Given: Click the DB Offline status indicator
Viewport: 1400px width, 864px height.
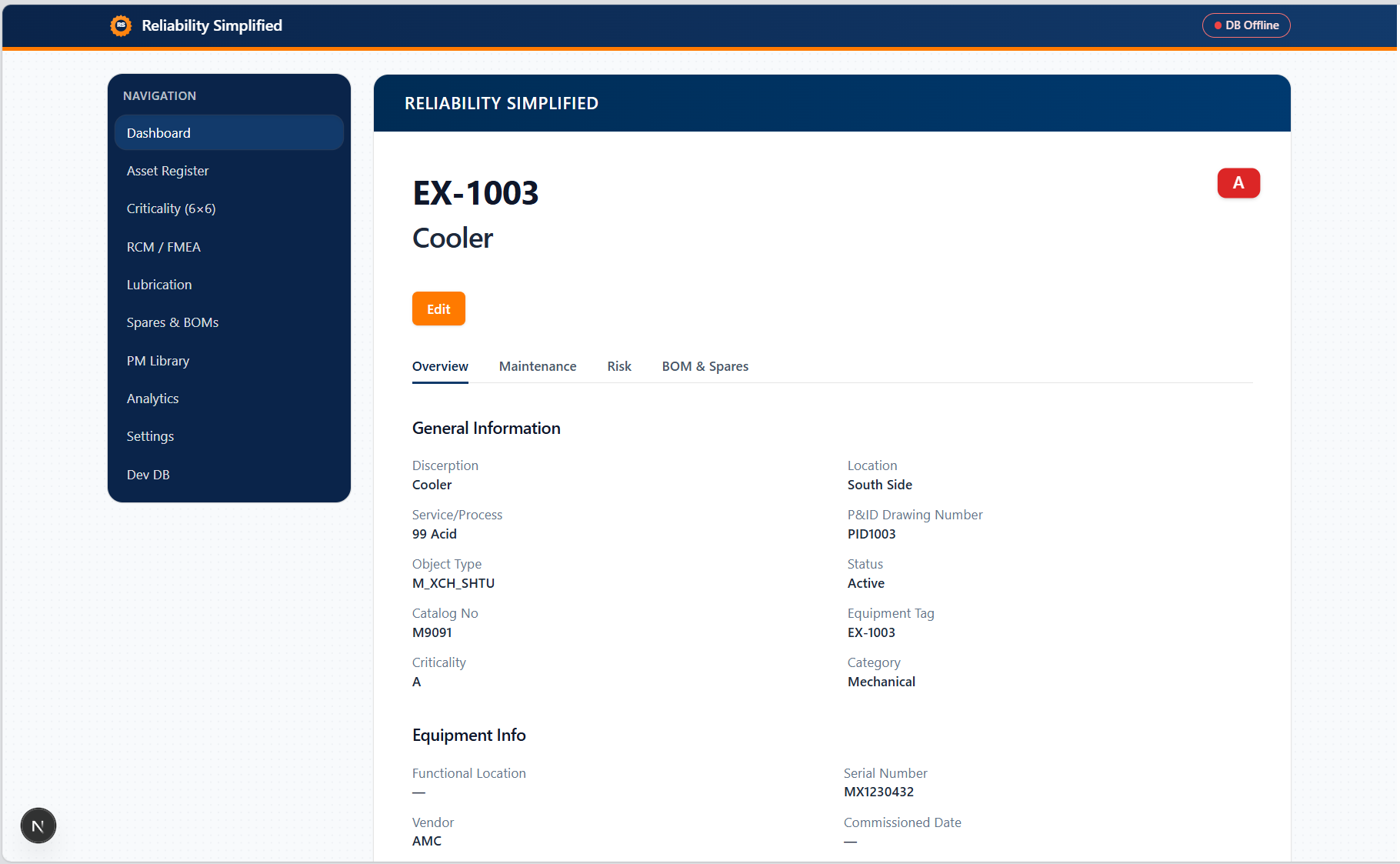Looking at the screenshot, I should point(1245,25).
